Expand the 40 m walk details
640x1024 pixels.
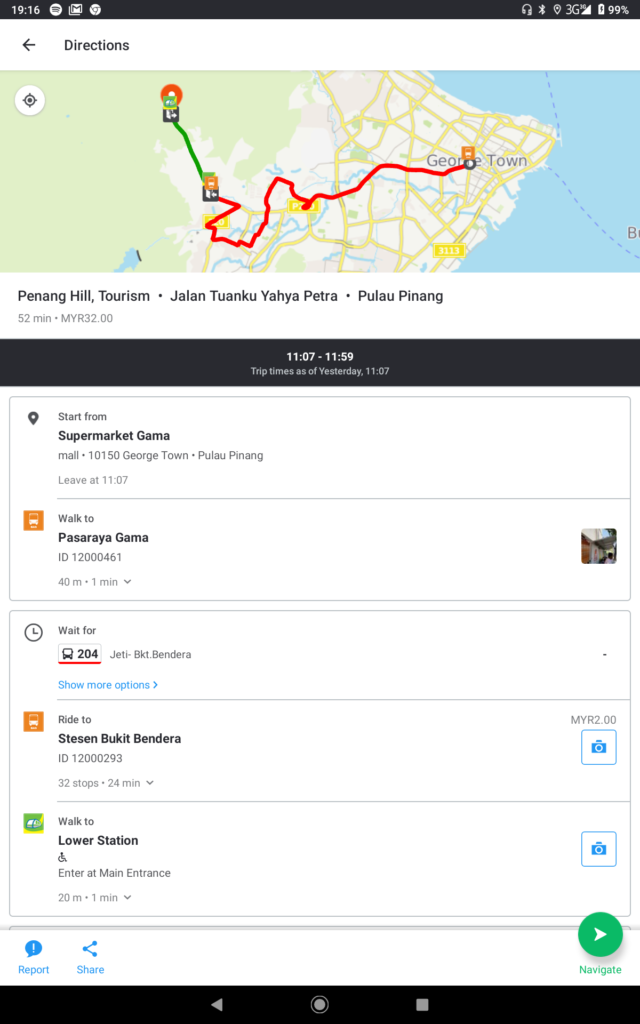pos(95,582)
